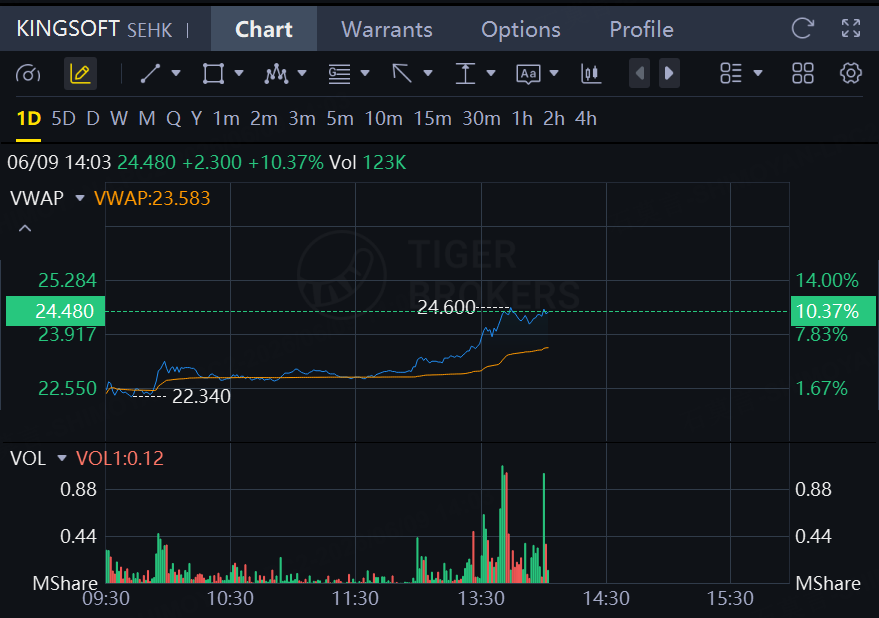Click the VOL1:0.12 value text
The width and height of the screenshot is (879, 618).
(119, 458)
